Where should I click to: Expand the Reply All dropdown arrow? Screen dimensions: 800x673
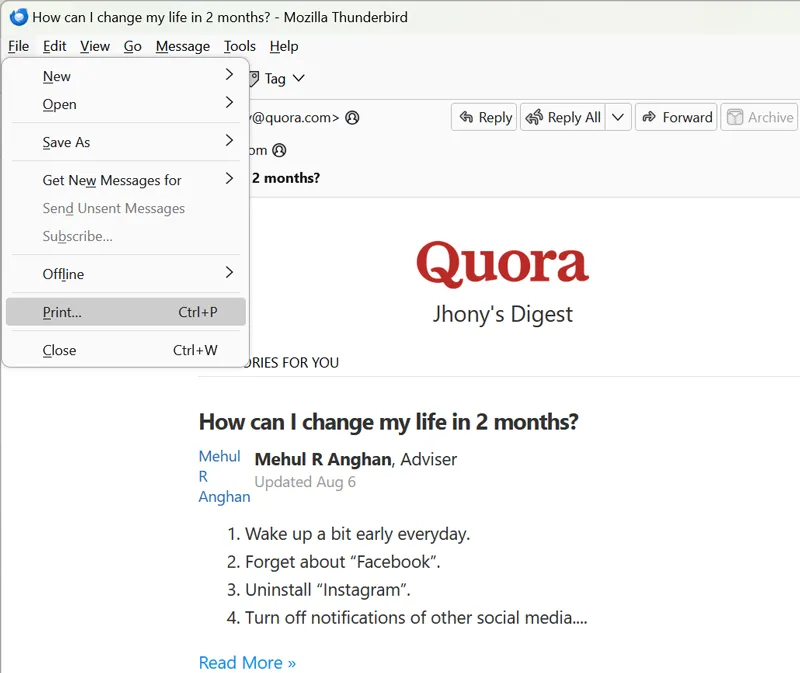click(x=618, y=117)
